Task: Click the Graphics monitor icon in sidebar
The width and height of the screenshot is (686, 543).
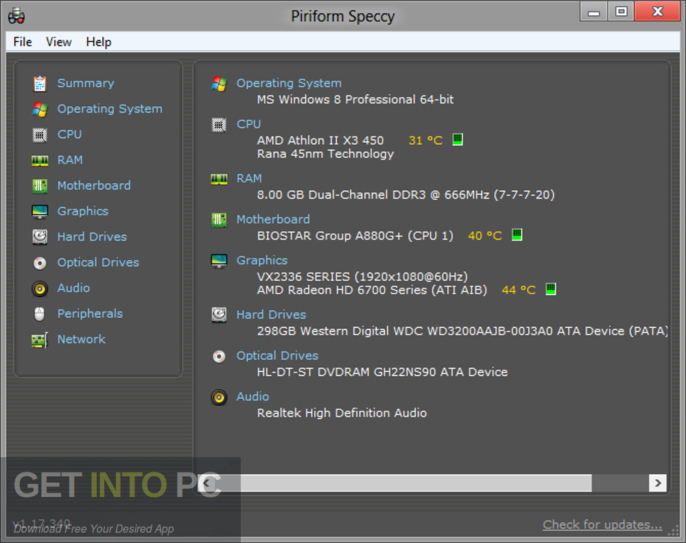Action: pyautogui.click(x=40, y=212)
